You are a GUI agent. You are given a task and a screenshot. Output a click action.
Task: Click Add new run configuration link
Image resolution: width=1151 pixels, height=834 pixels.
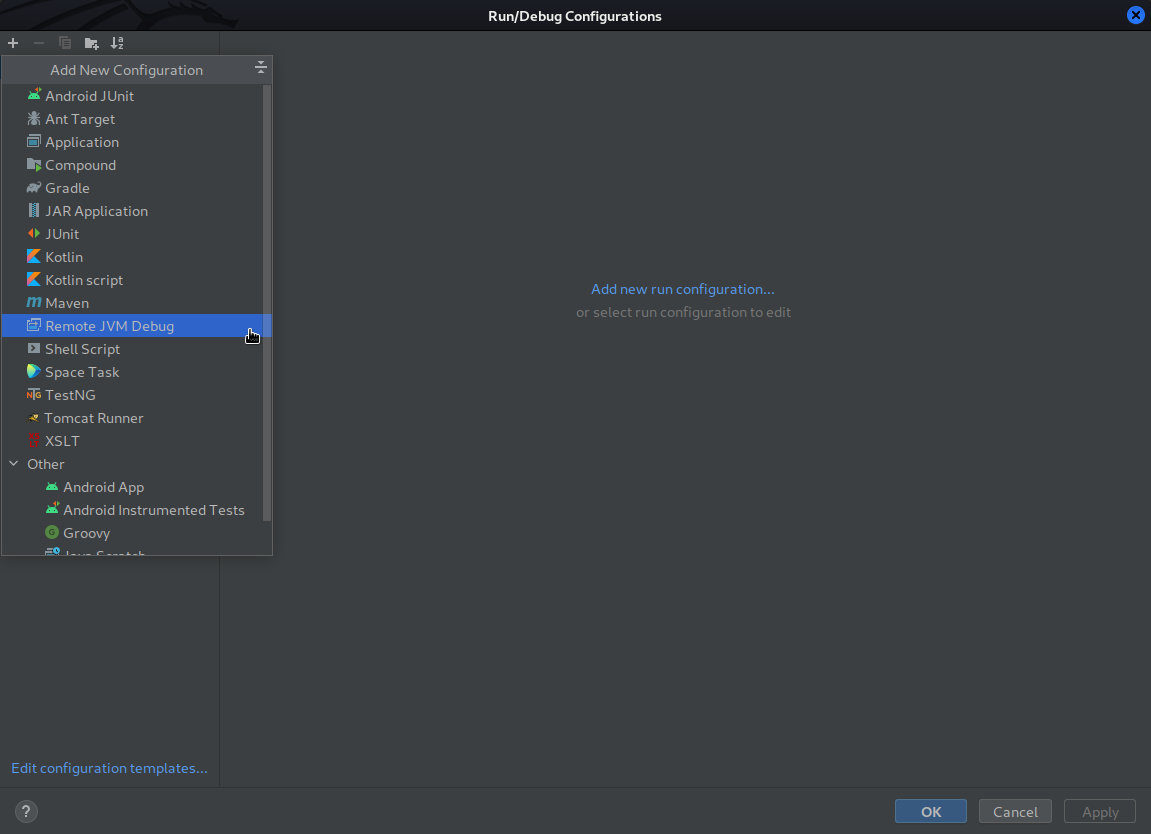pyautogui.click(x=683, y=289)
